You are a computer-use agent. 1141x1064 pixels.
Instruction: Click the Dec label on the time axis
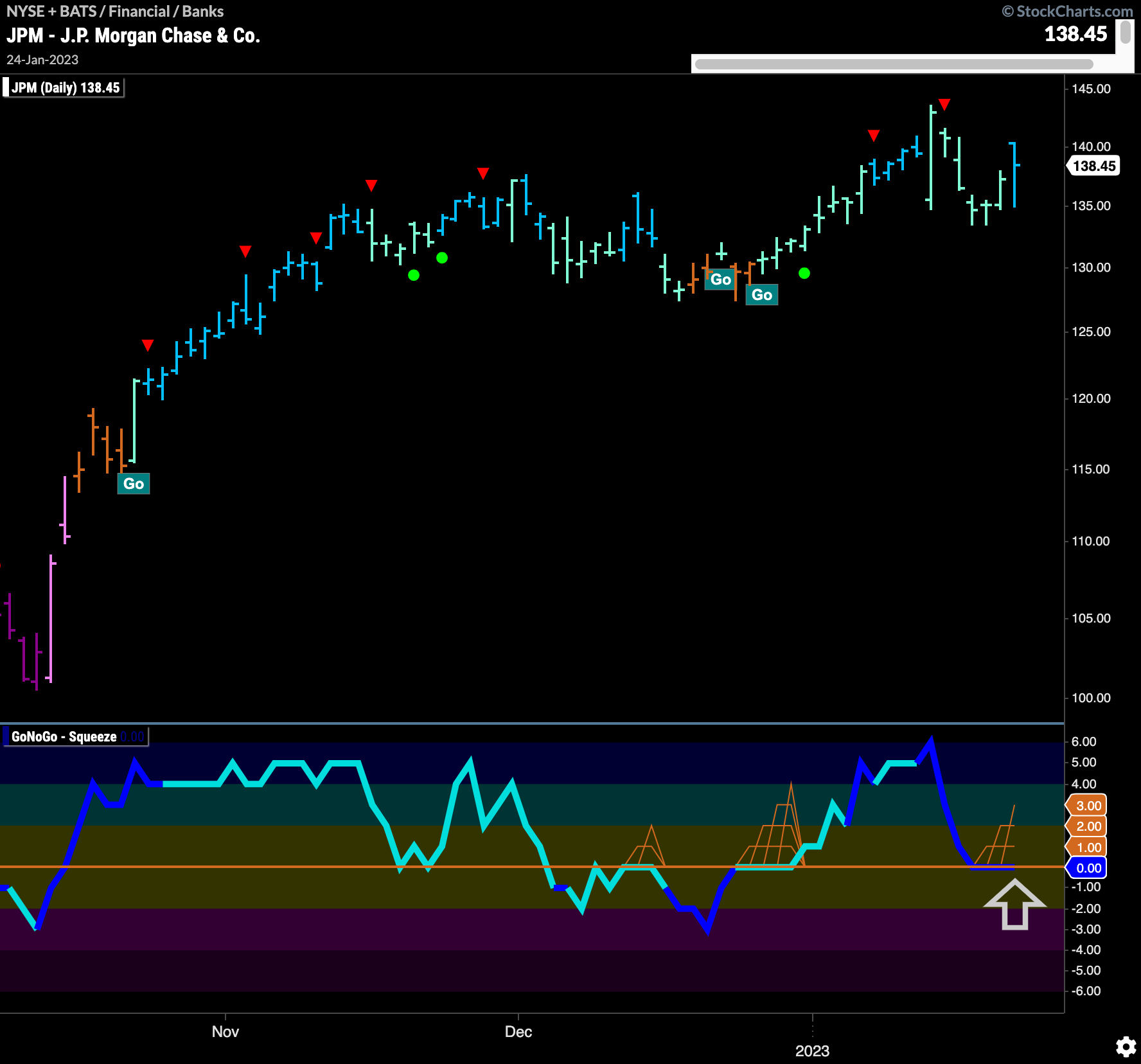tap(518, 1032)
